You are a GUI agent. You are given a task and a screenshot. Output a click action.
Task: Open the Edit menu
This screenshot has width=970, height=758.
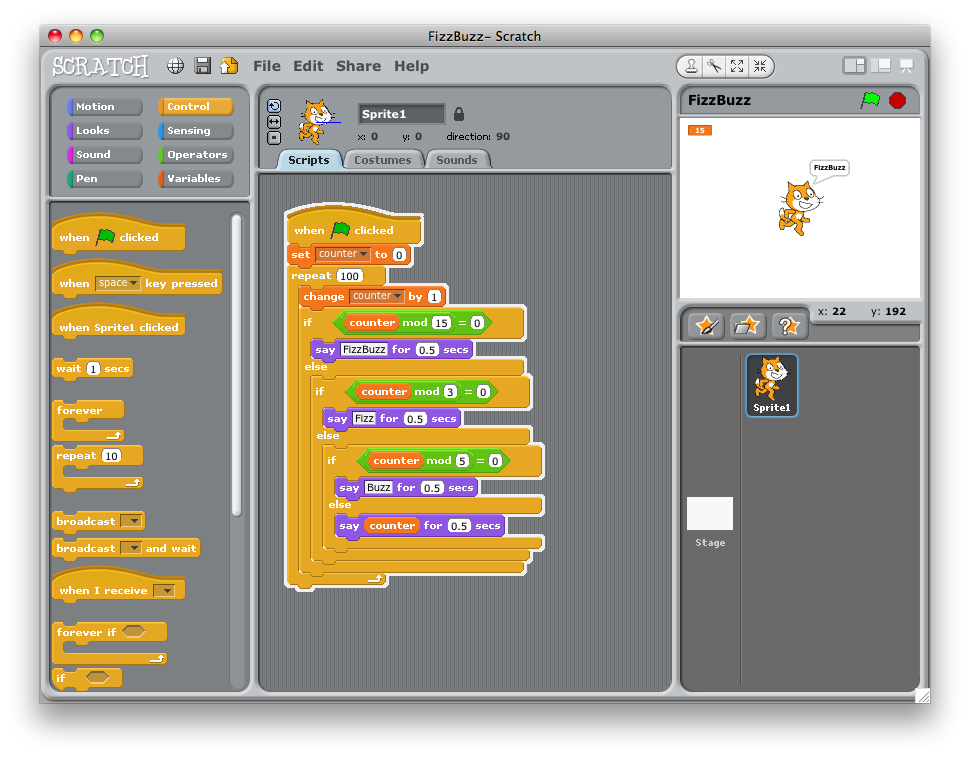point(308,66)
